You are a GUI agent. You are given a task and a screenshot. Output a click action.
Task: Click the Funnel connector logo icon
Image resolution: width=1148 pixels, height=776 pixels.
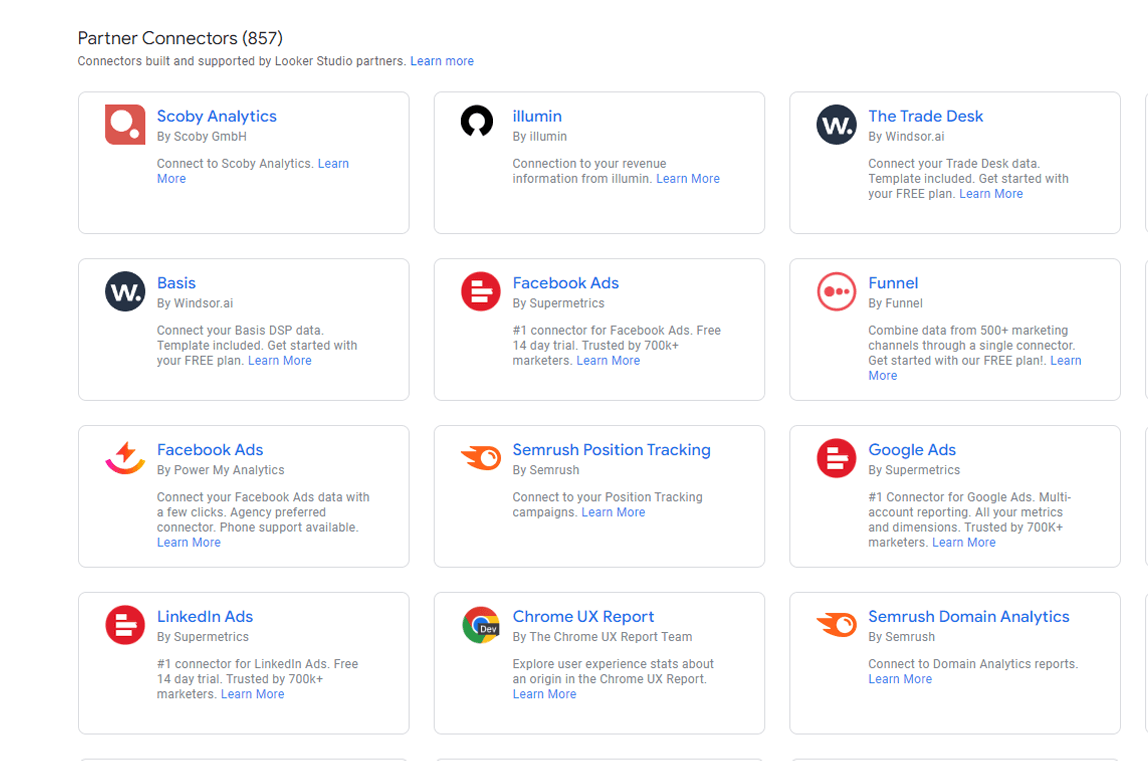click(836, 291)
